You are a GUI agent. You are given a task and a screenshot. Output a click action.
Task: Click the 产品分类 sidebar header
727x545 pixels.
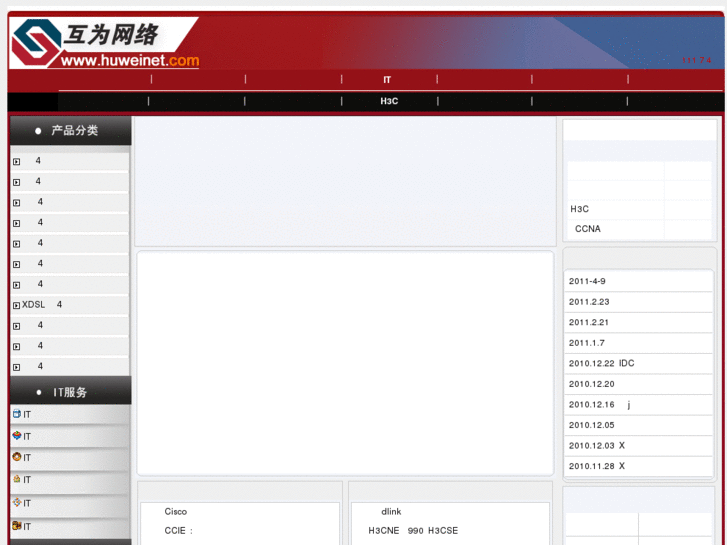tap(70, 130)
